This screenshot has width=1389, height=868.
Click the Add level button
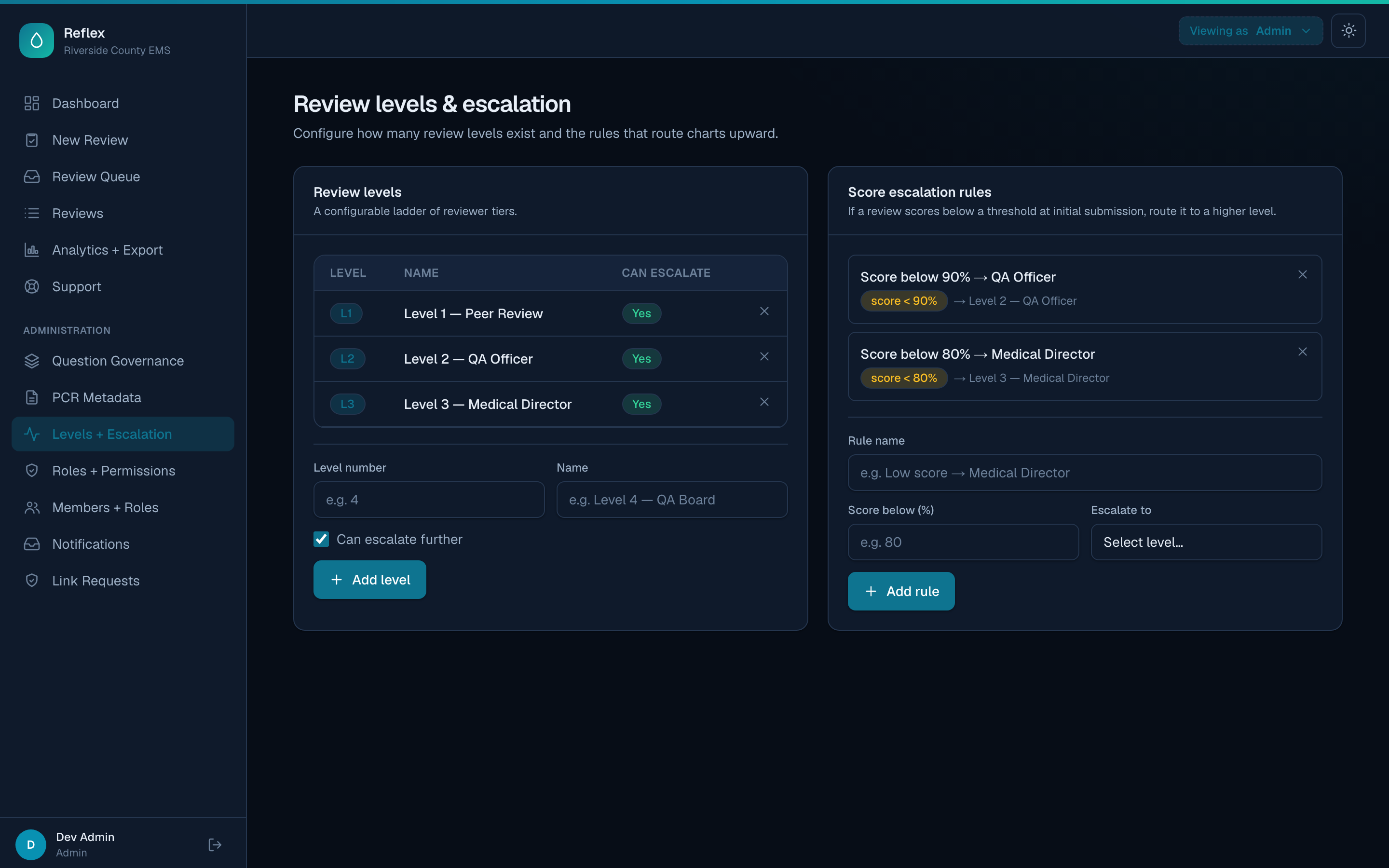point(369,580)
